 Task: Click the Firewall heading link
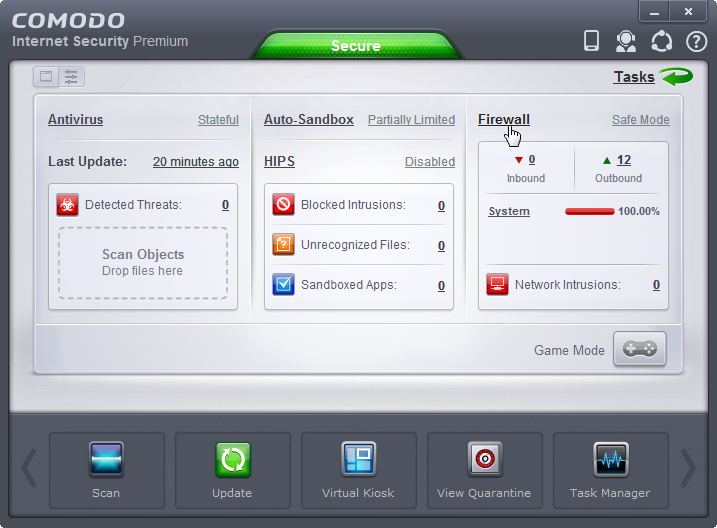503,120
